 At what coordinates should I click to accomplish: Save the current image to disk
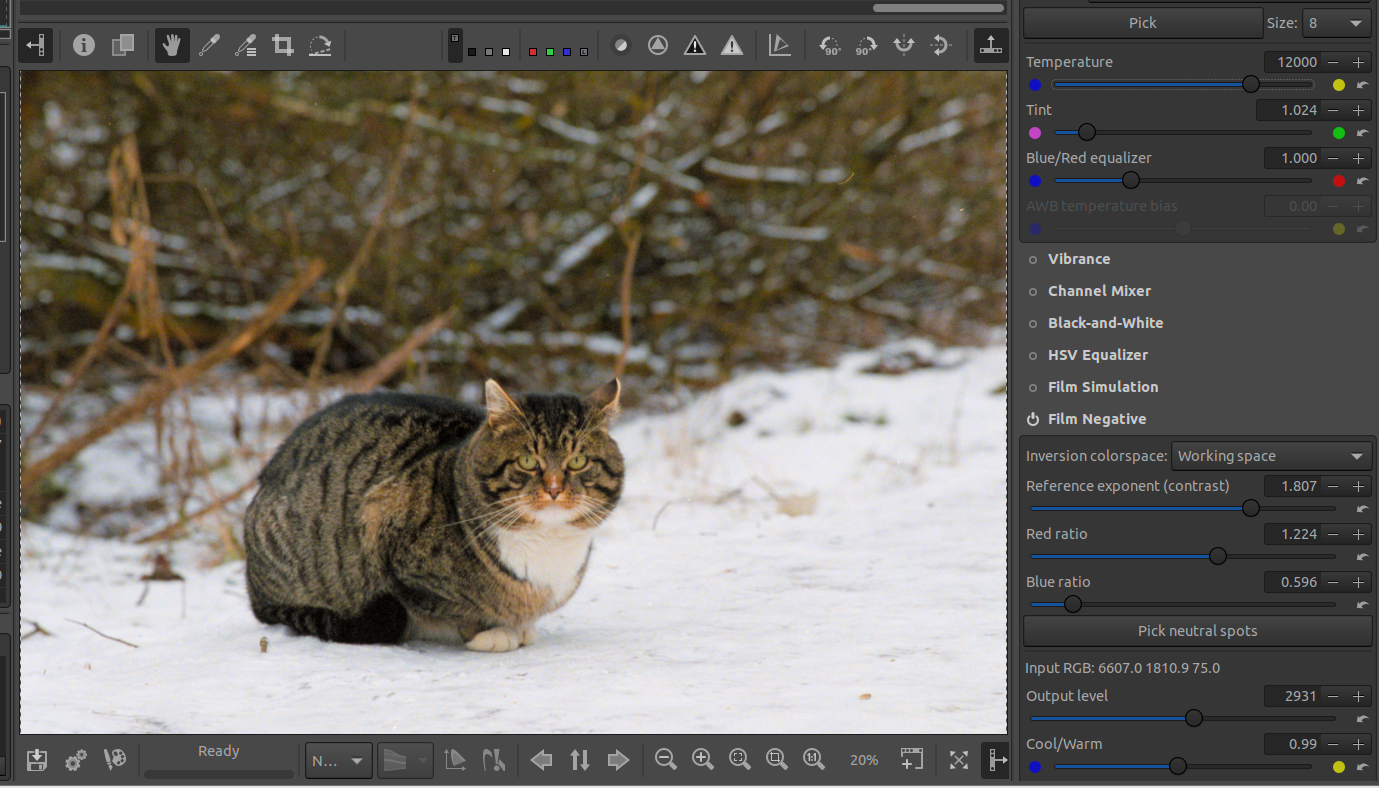click(37, 760)
